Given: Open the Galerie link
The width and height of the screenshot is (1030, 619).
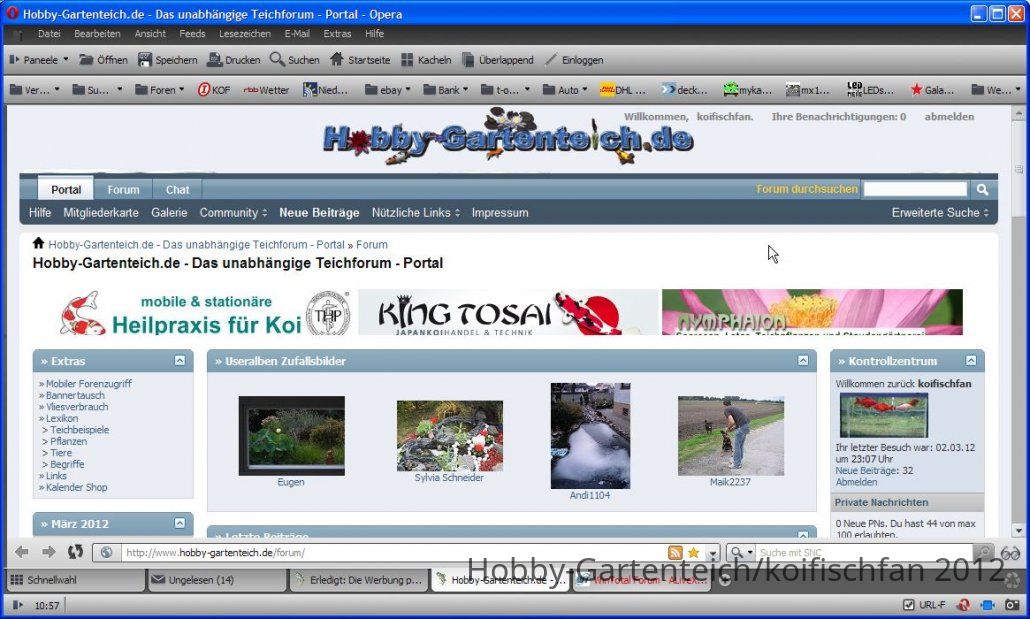Looking at the screenshot, I should point(169,213).
